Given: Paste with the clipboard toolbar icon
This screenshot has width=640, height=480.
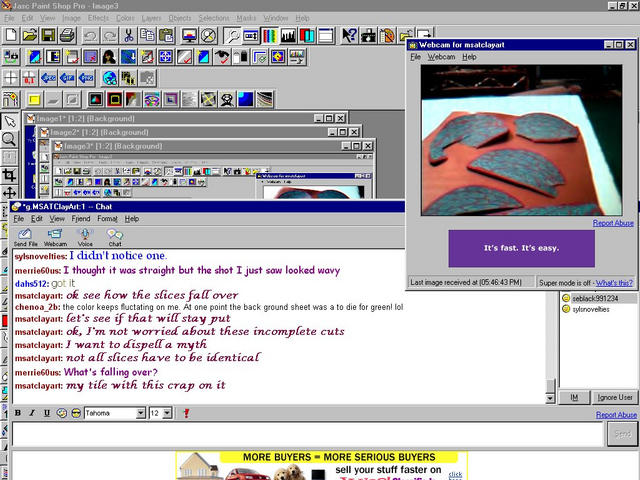Looking at the screenshot, I should (x=166, y=36).
